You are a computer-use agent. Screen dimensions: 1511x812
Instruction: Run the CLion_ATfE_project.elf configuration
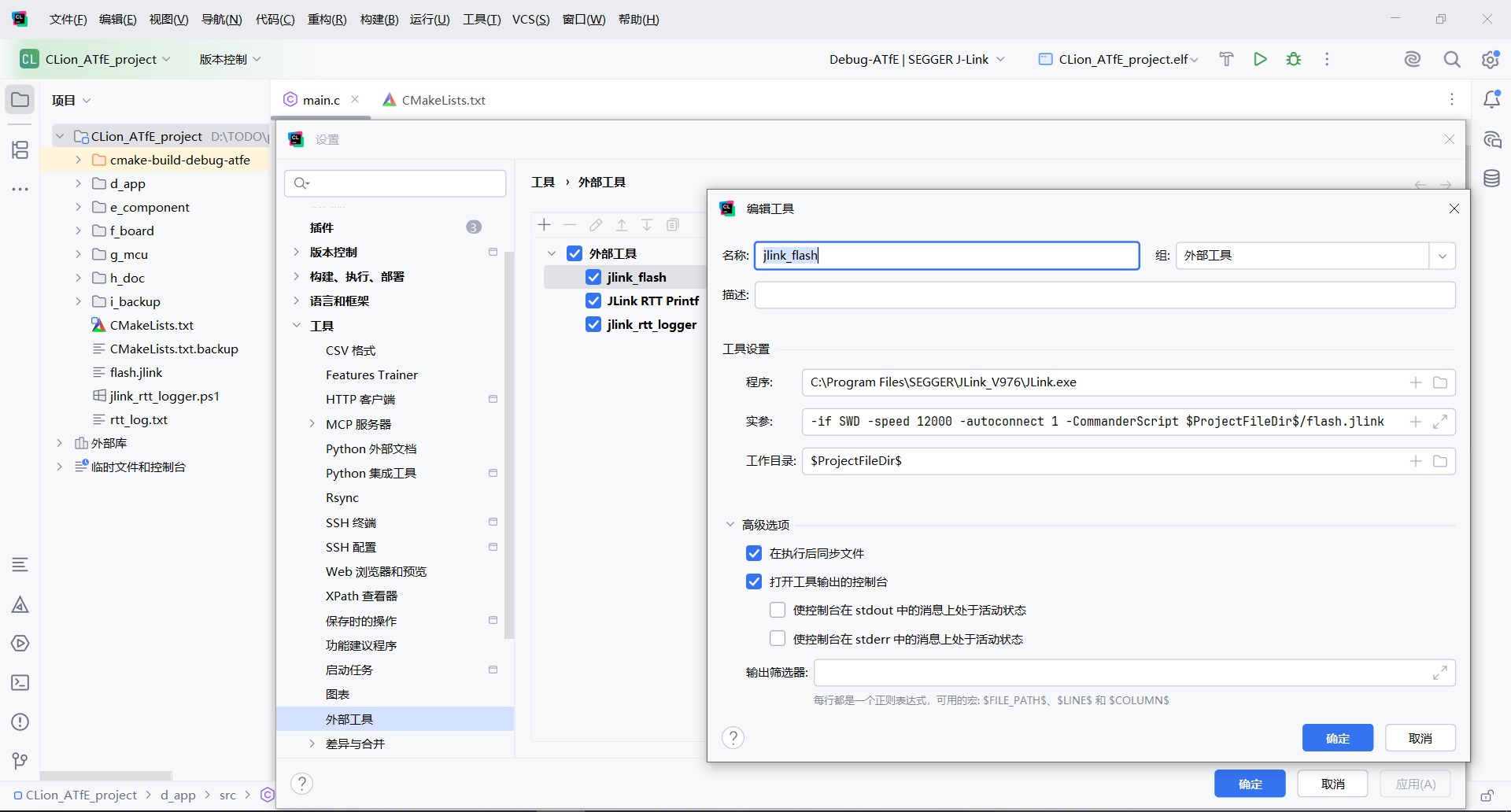pyautogui.click(x=1260, y=59)
